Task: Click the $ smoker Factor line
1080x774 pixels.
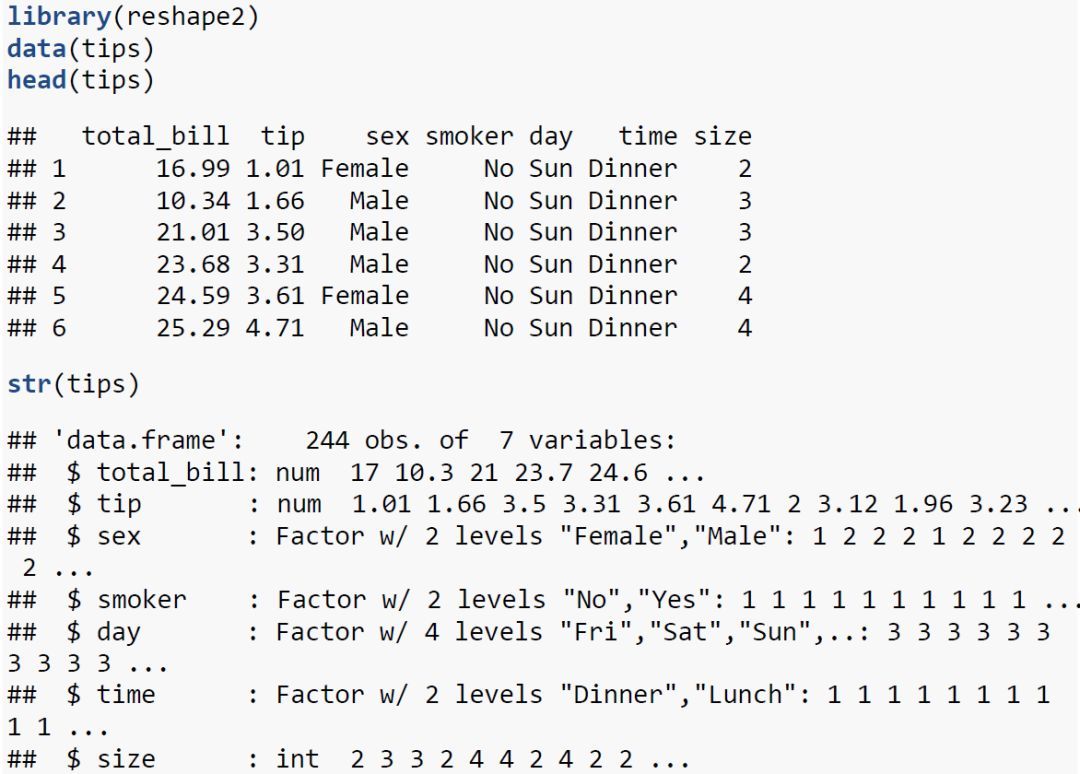Action: [543, 600]
